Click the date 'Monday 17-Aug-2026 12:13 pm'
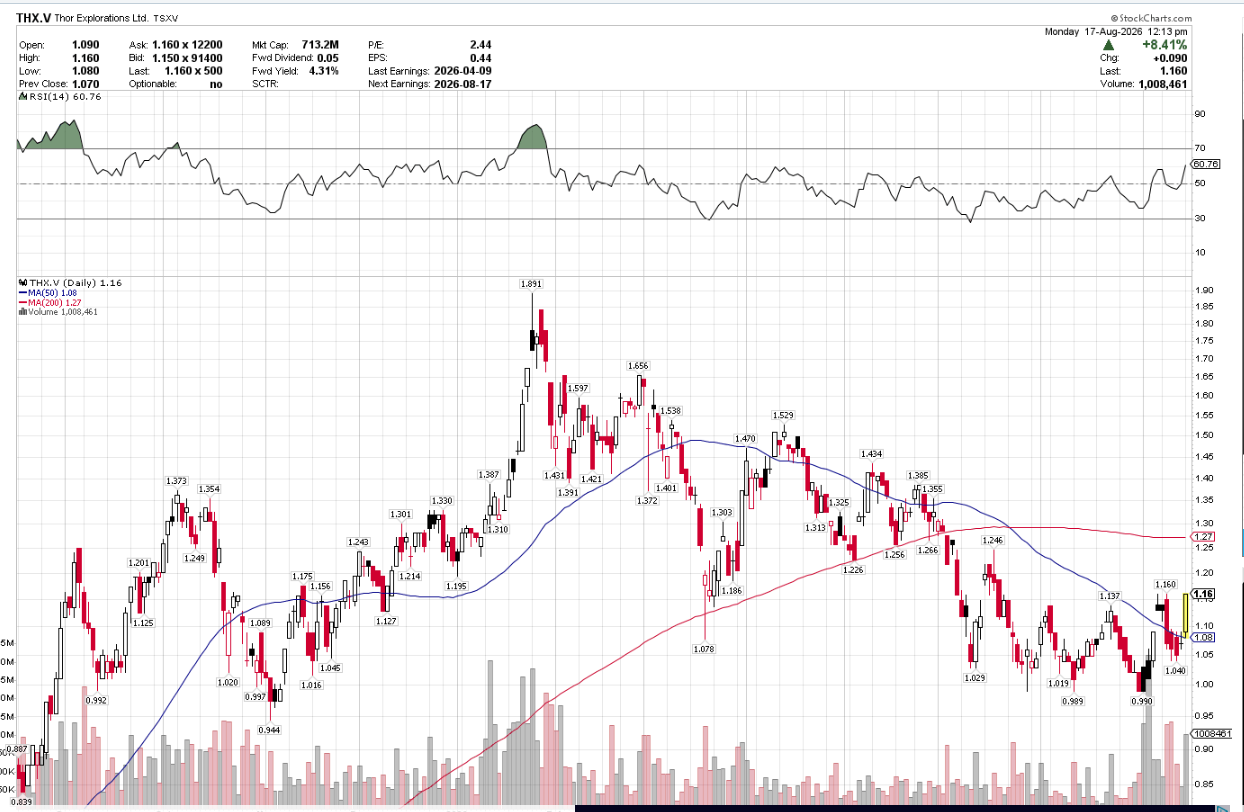This screenshot has width=1244, height=812. (1116, 31)
